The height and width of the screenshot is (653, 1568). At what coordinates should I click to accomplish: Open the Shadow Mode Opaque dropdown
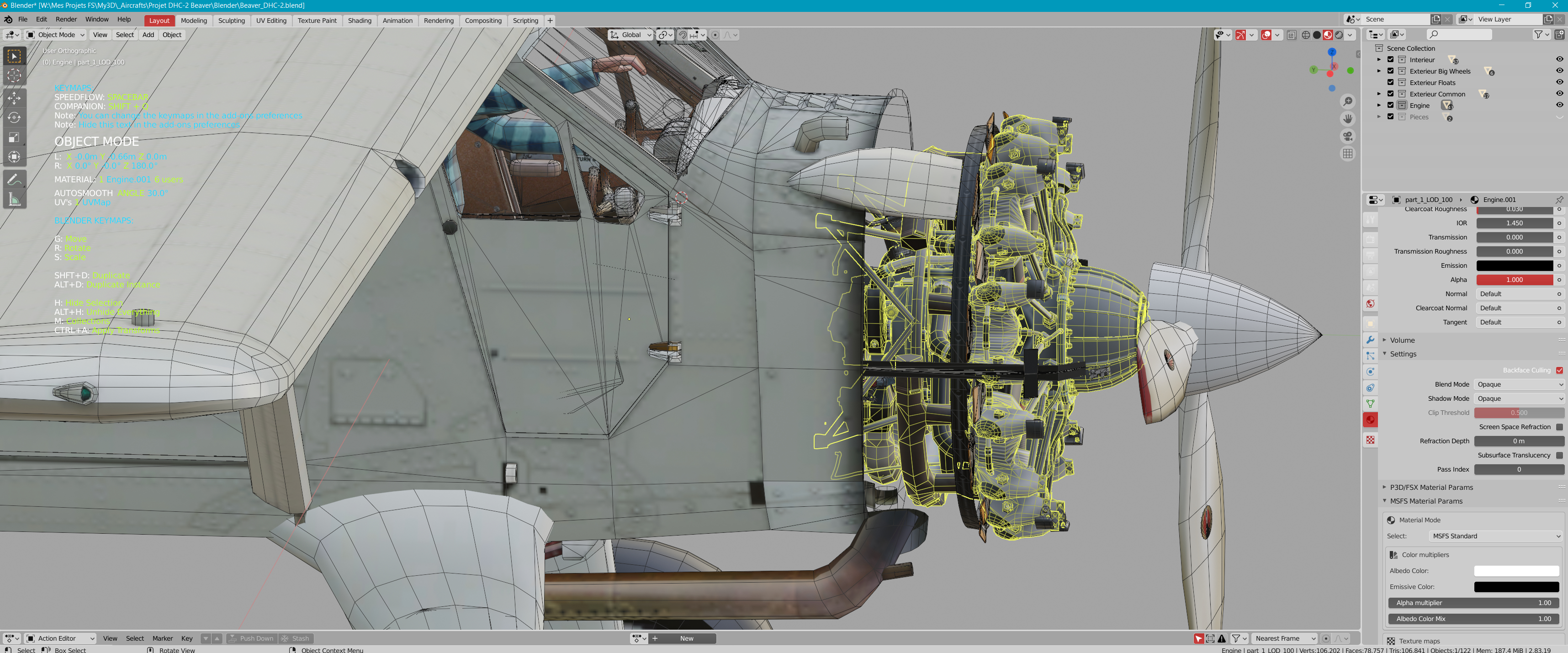click(1519, 398)
